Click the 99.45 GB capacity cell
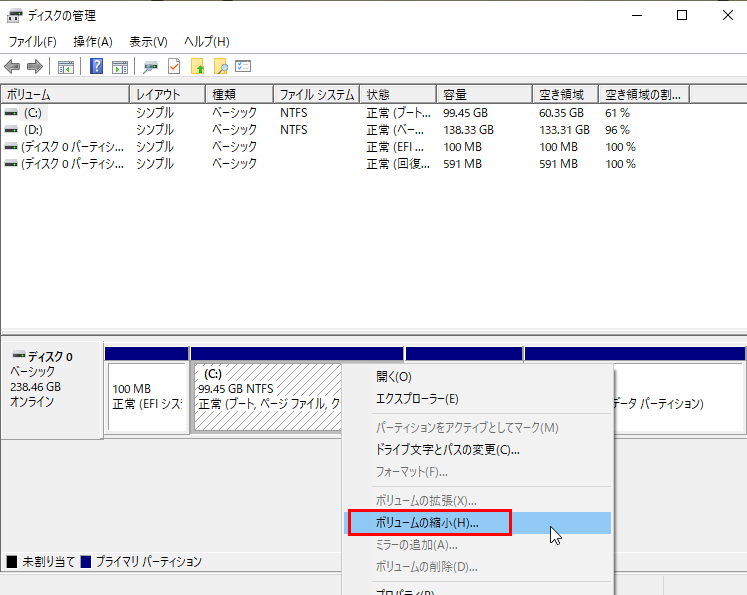 465,113
